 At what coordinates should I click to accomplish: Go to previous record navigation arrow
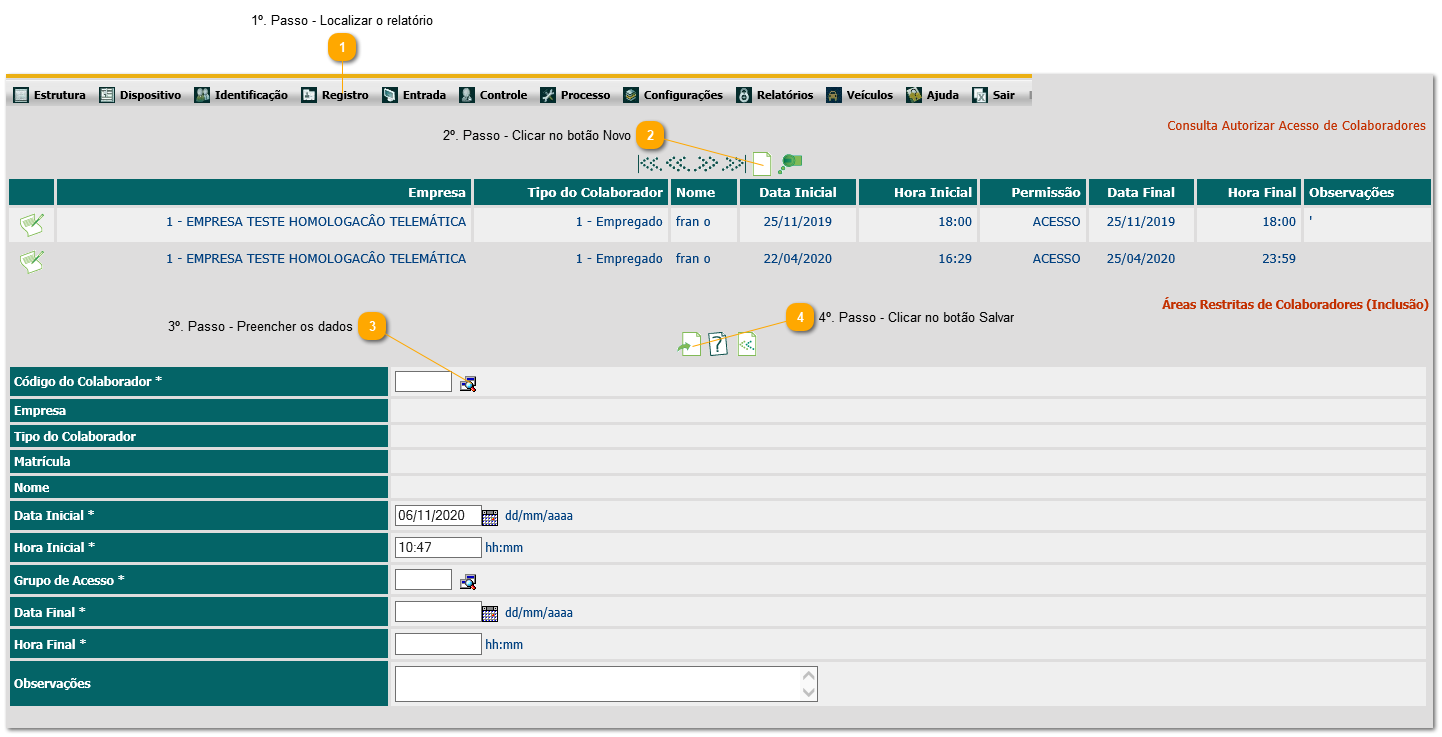[679, 162]
